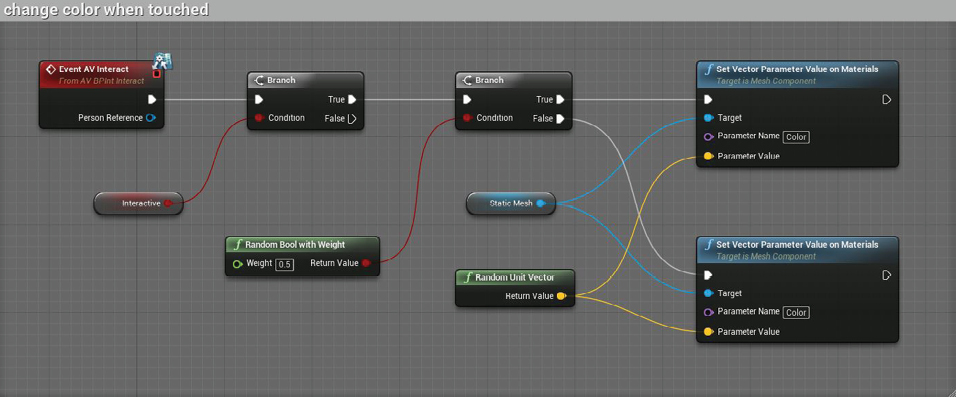The width and height of the screenshot is (956, 397).
Task: Click the upper Set Vector Parameter node title
Action: pyautogui.click(x=797, y=69)
